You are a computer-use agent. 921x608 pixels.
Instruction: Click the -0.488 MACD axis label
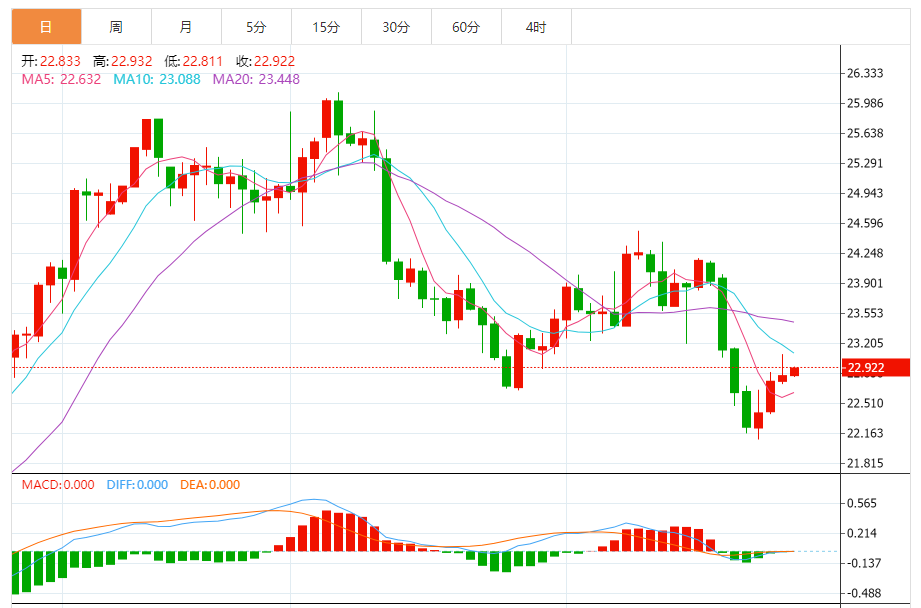click(863, 593)
